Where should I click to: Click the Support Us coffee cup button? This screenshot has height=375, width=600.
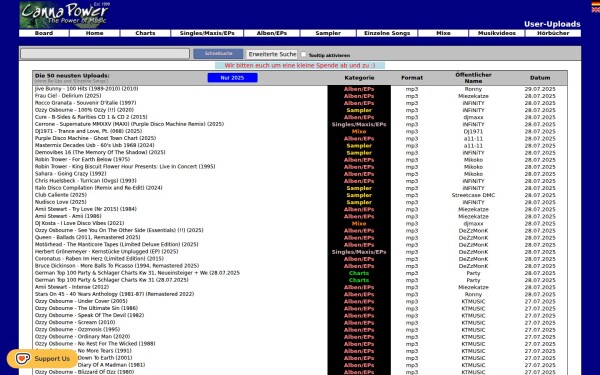click(x=42, y=359)
